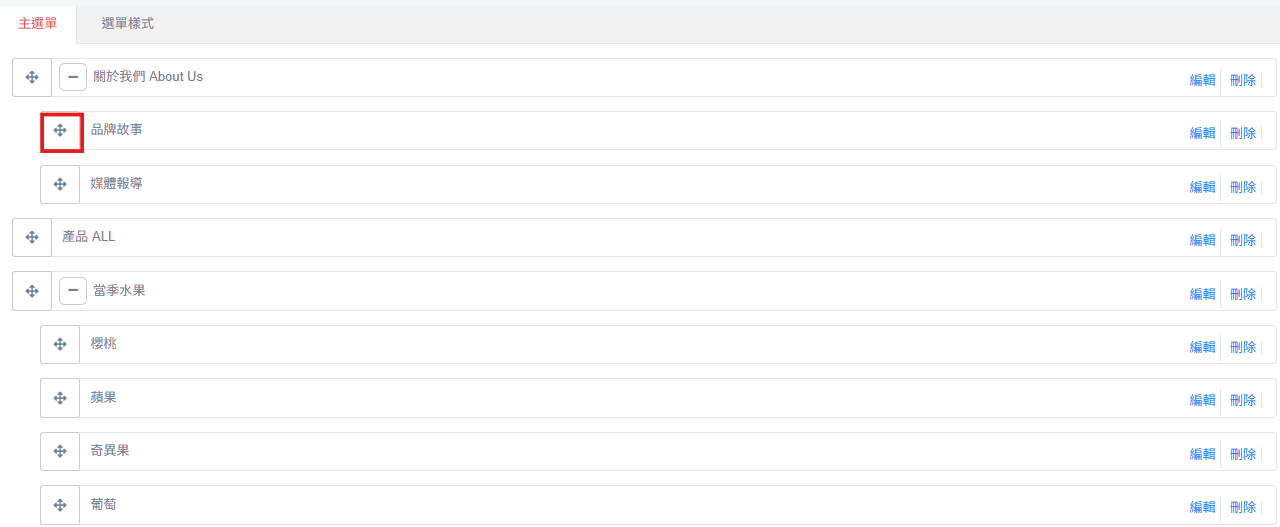This screenshot has width=1280, height=527.
Task: Collapse the 當季水果 submenu
Action: tap(73, 291)
